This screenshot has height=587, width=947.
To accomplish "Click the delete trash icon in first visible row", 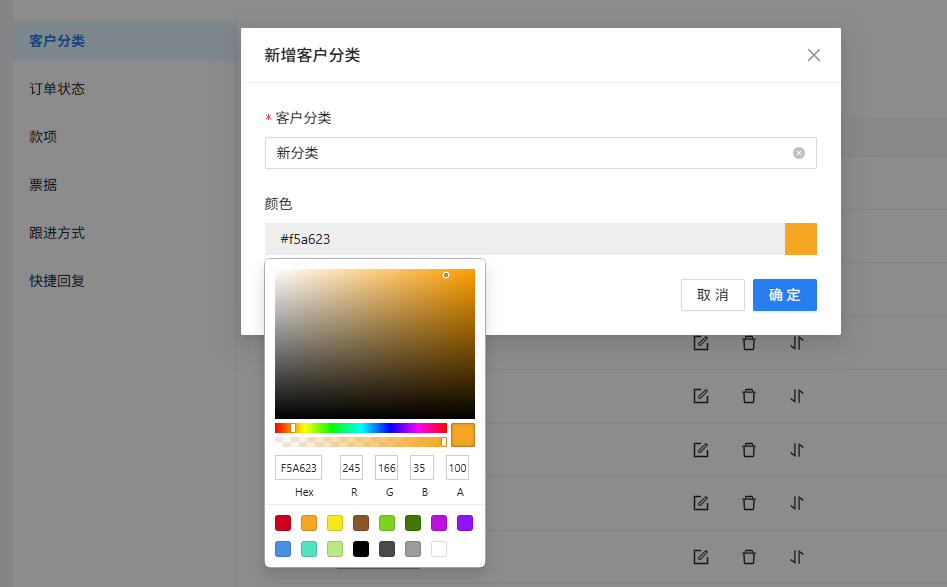I will pyautogui.click(x=749, y=343).
